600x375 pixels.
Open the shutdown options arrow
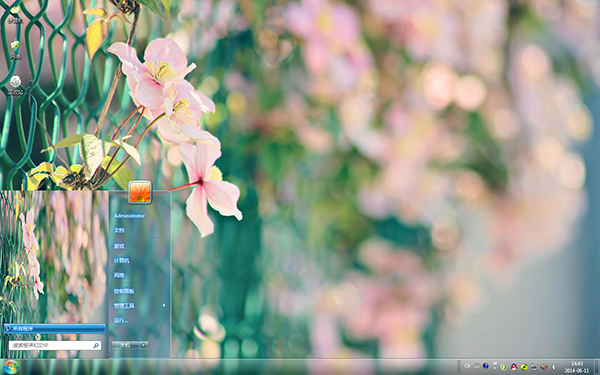click(144, 345)
